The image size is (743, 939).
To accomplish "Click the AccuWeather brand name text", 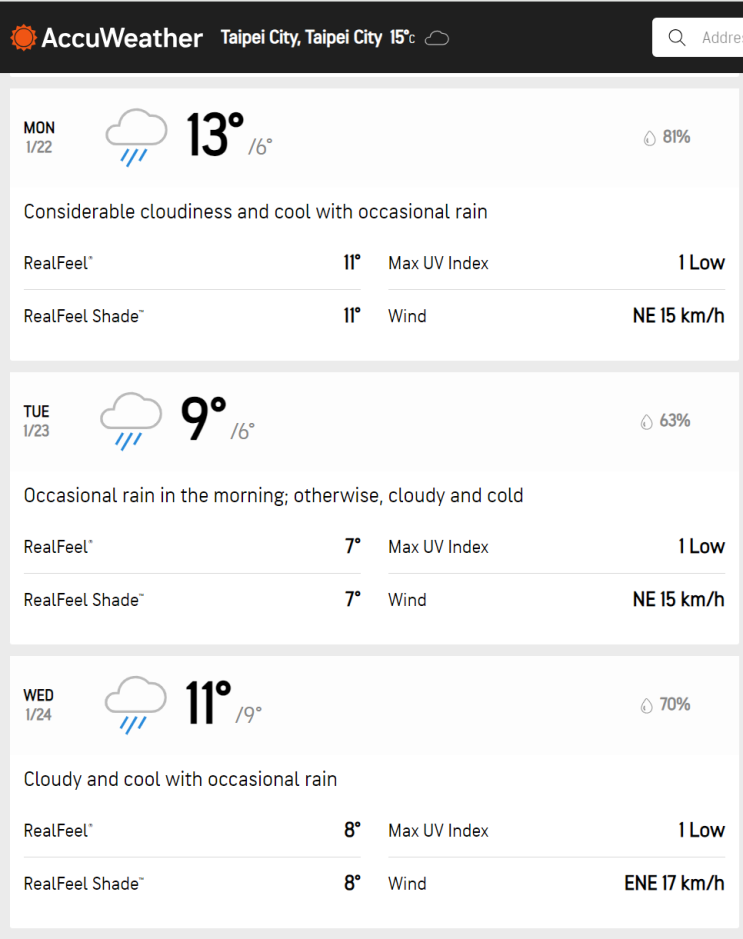I will 121,38.
